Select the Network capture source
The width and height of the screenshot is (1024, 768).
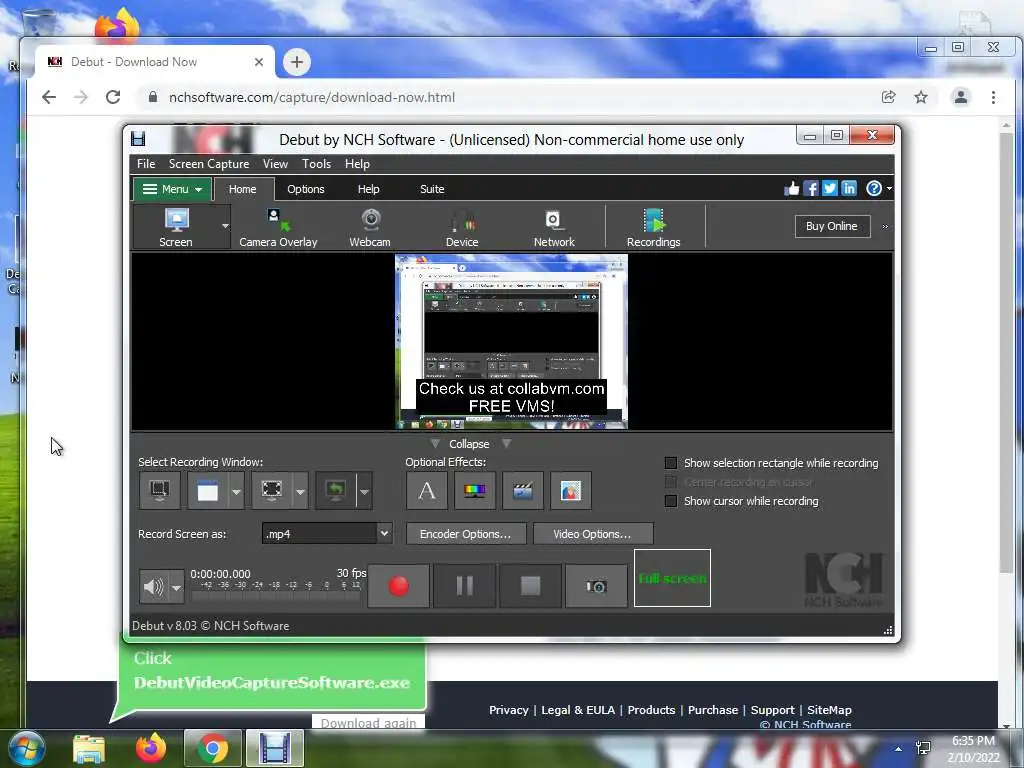pos(554,227)
